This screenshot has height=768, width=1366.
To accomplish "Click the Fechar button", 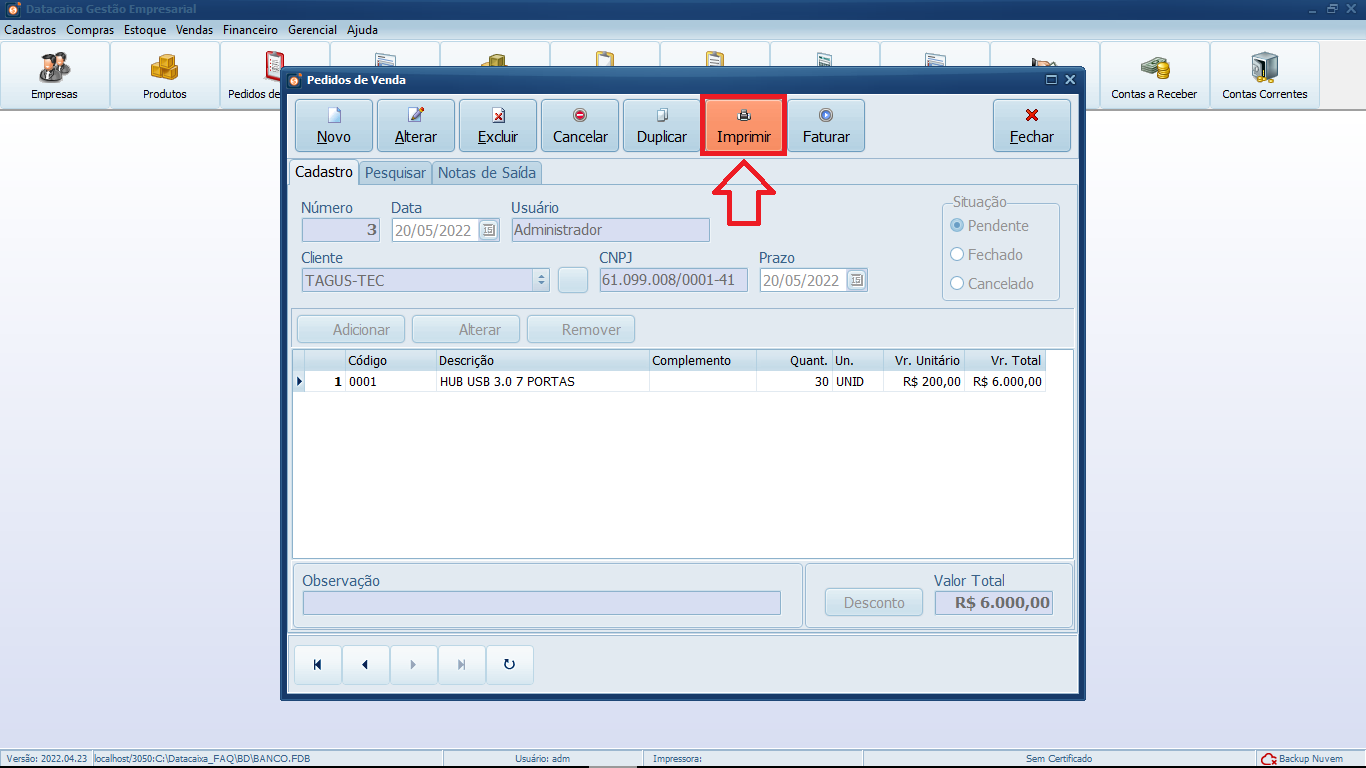I will click(x=1031, y=126).
